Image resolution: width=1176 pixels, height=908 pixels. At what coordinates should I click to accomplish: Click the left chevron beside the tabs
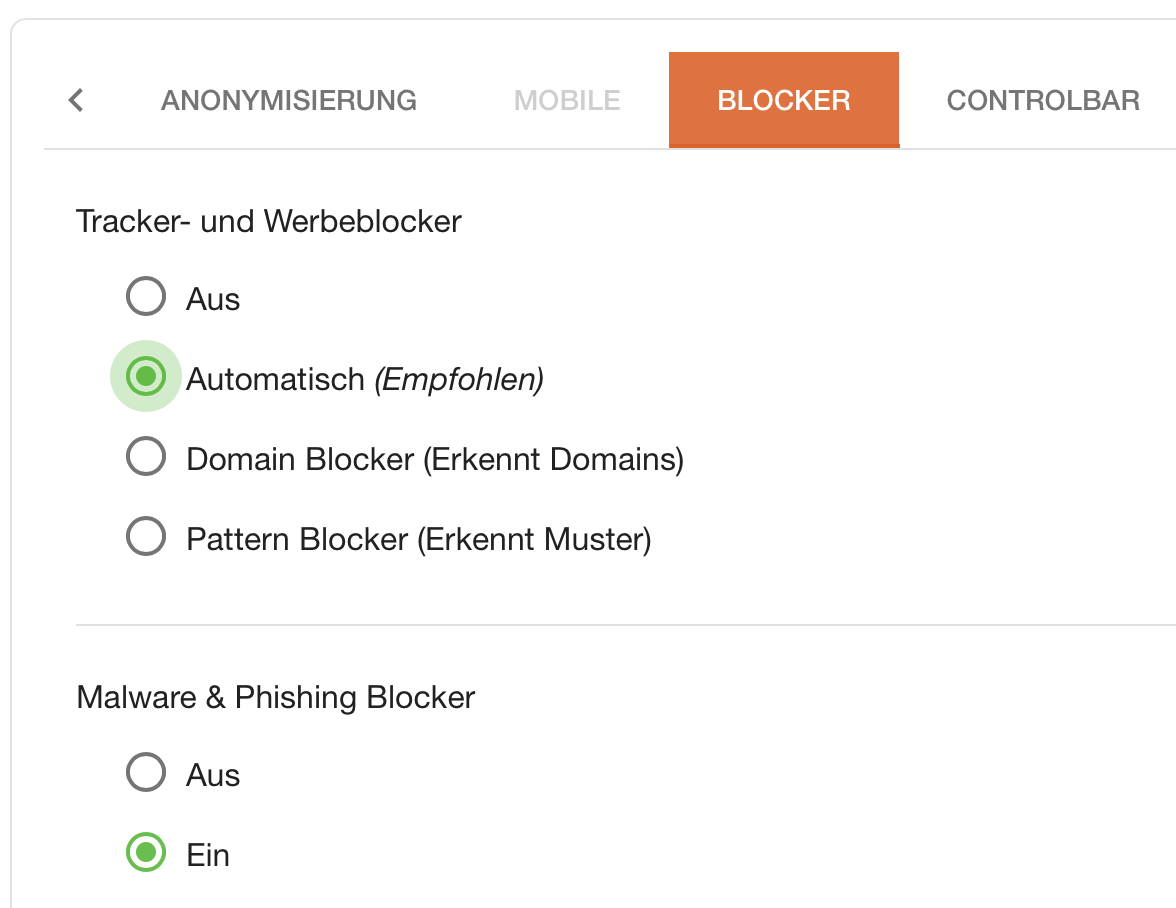pos(76,100)
